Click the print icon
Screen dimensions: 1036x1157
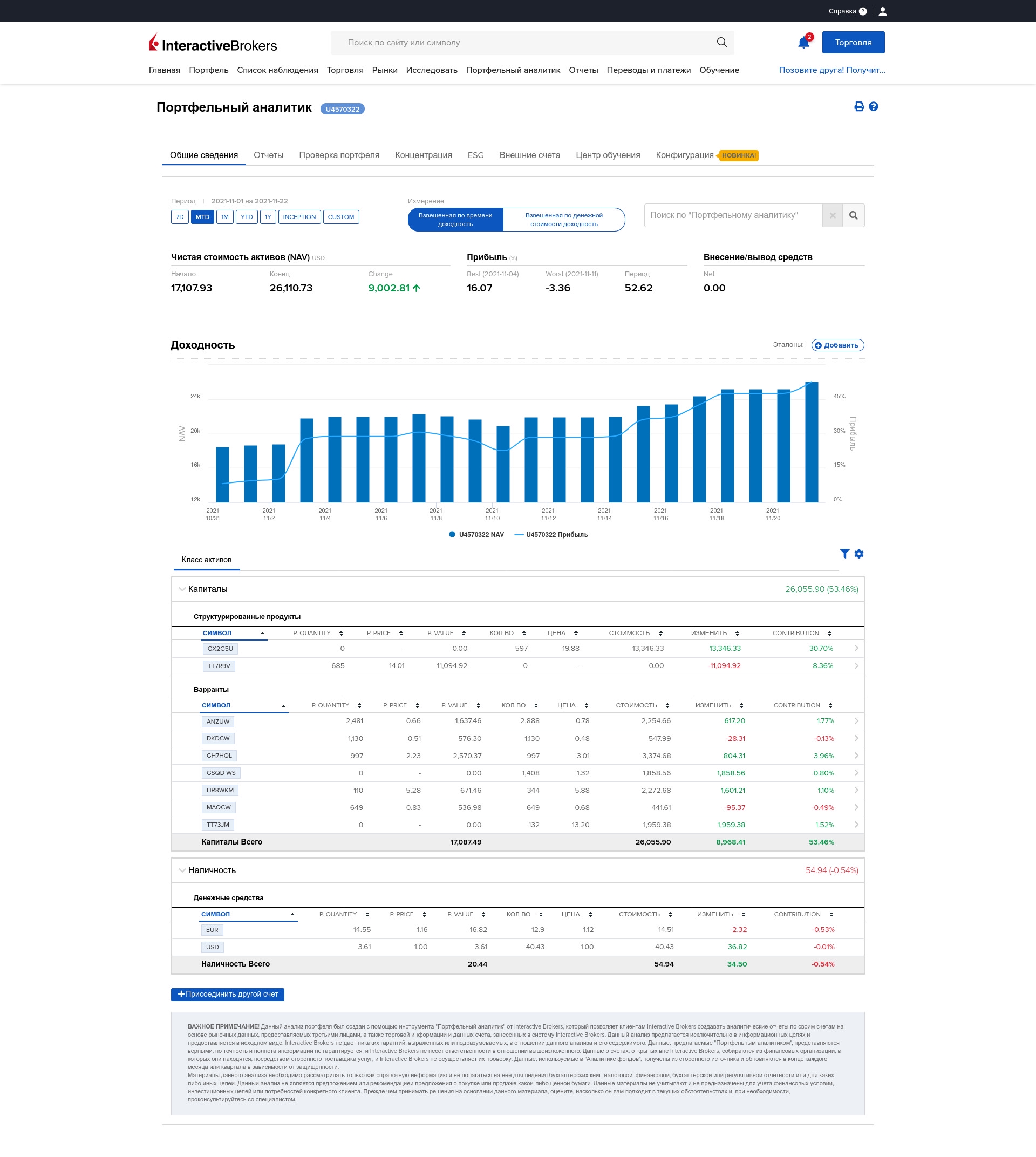click(x=858, y=106)
